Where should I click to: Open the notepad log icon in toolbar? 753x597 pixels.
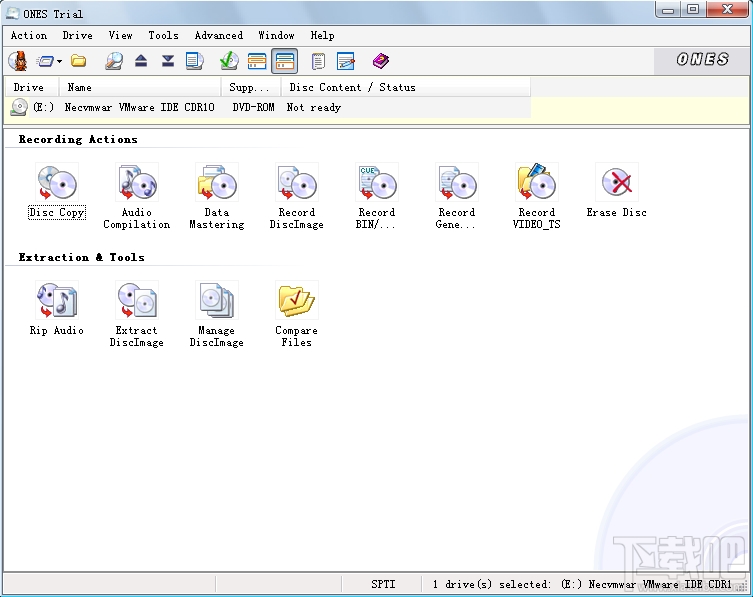318,61
